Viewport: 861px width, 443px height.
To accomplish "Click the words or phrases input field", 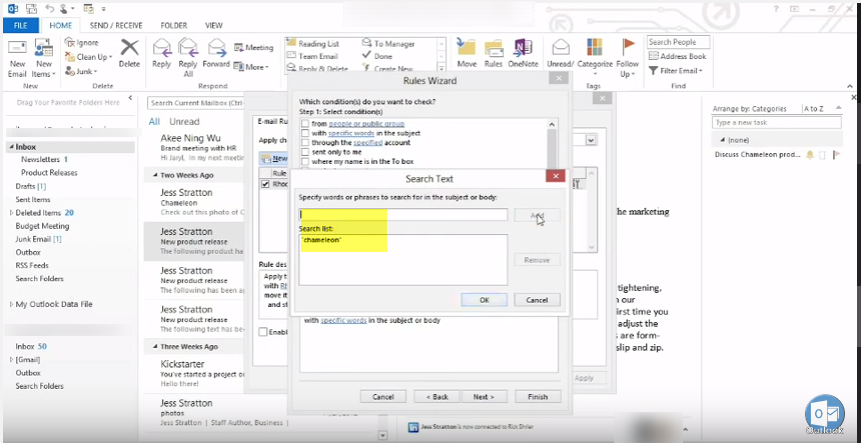I will 403,215.
